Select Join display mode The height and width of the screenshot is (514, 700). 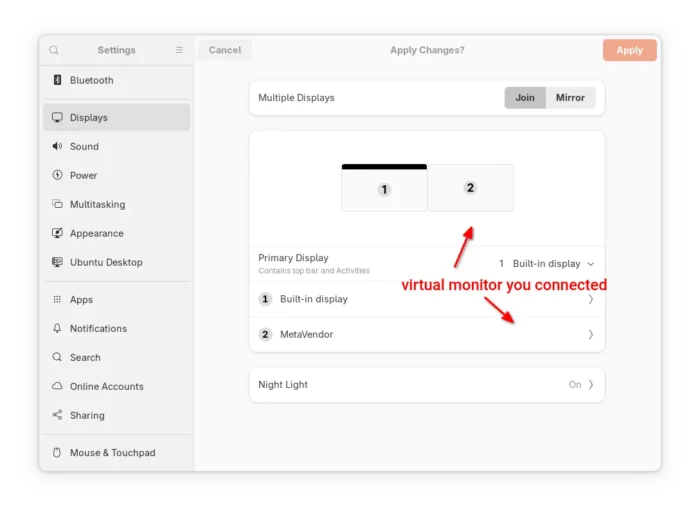click(x=525, y=98)
